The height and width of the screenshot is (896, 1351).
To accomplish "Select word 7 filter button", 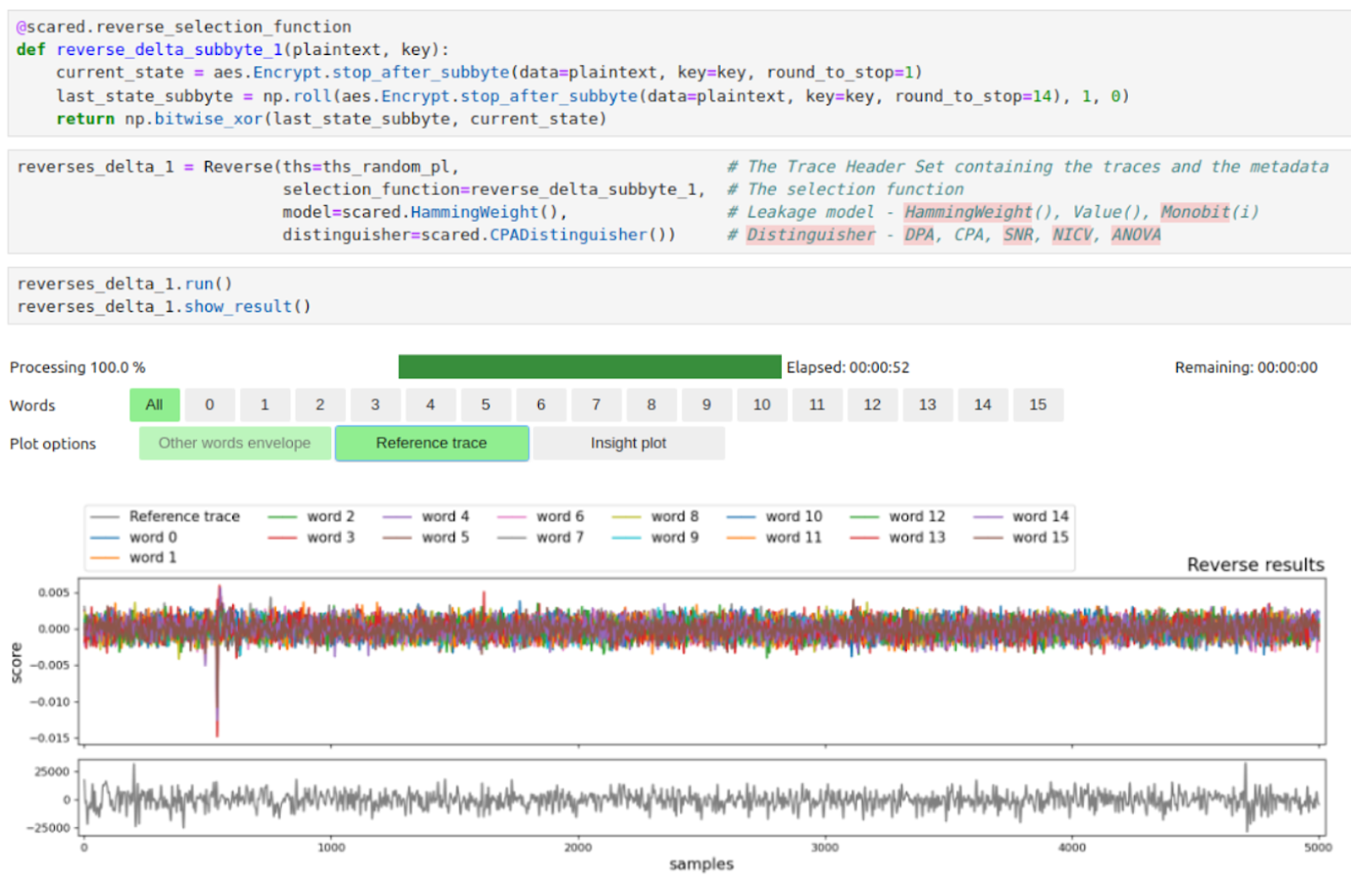I will tap(596, 405).
